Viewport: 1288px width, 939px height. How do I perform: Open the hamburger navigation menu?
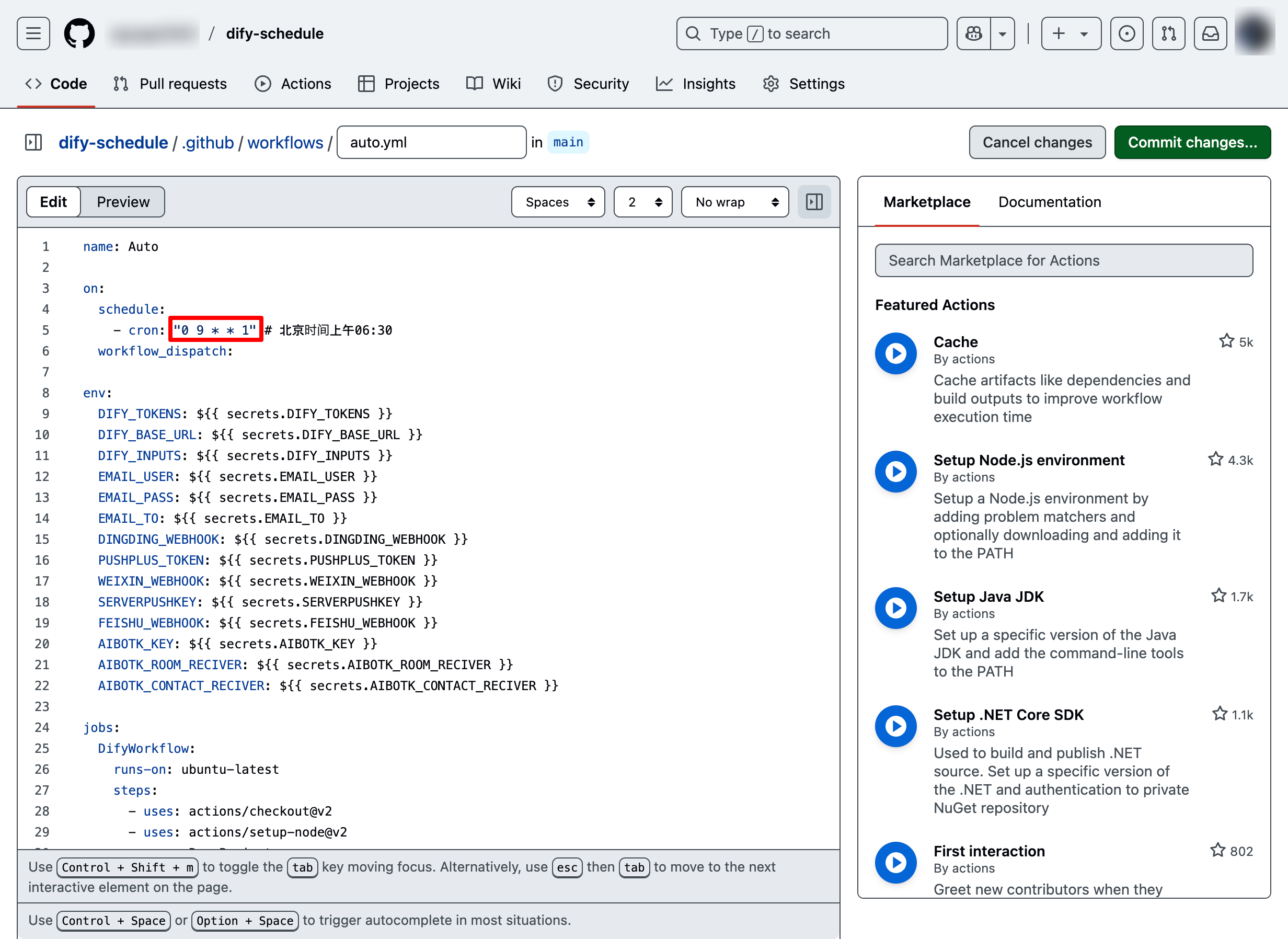coord(33,33)
